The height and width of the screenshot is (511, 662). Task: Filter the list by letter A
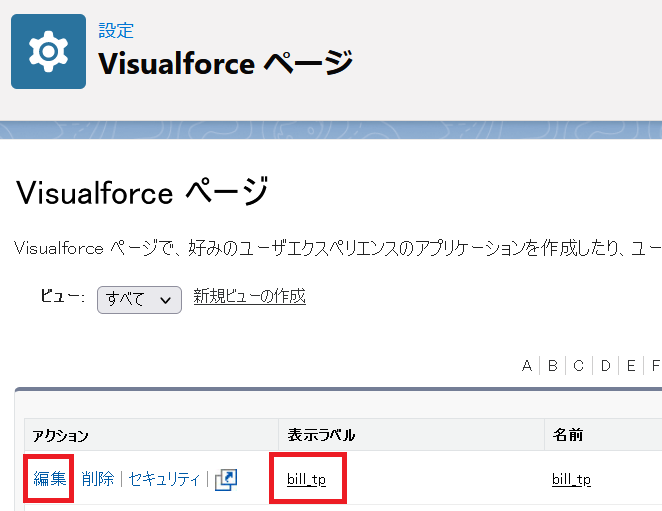point(526,365)
